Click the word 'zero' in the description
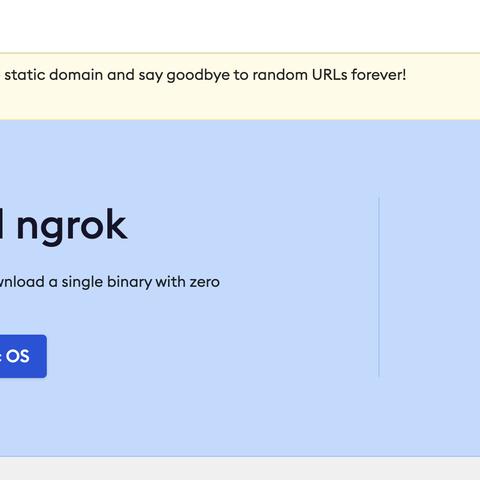The height and width of the screenshot is (480, 480). [x=204, y=283]
